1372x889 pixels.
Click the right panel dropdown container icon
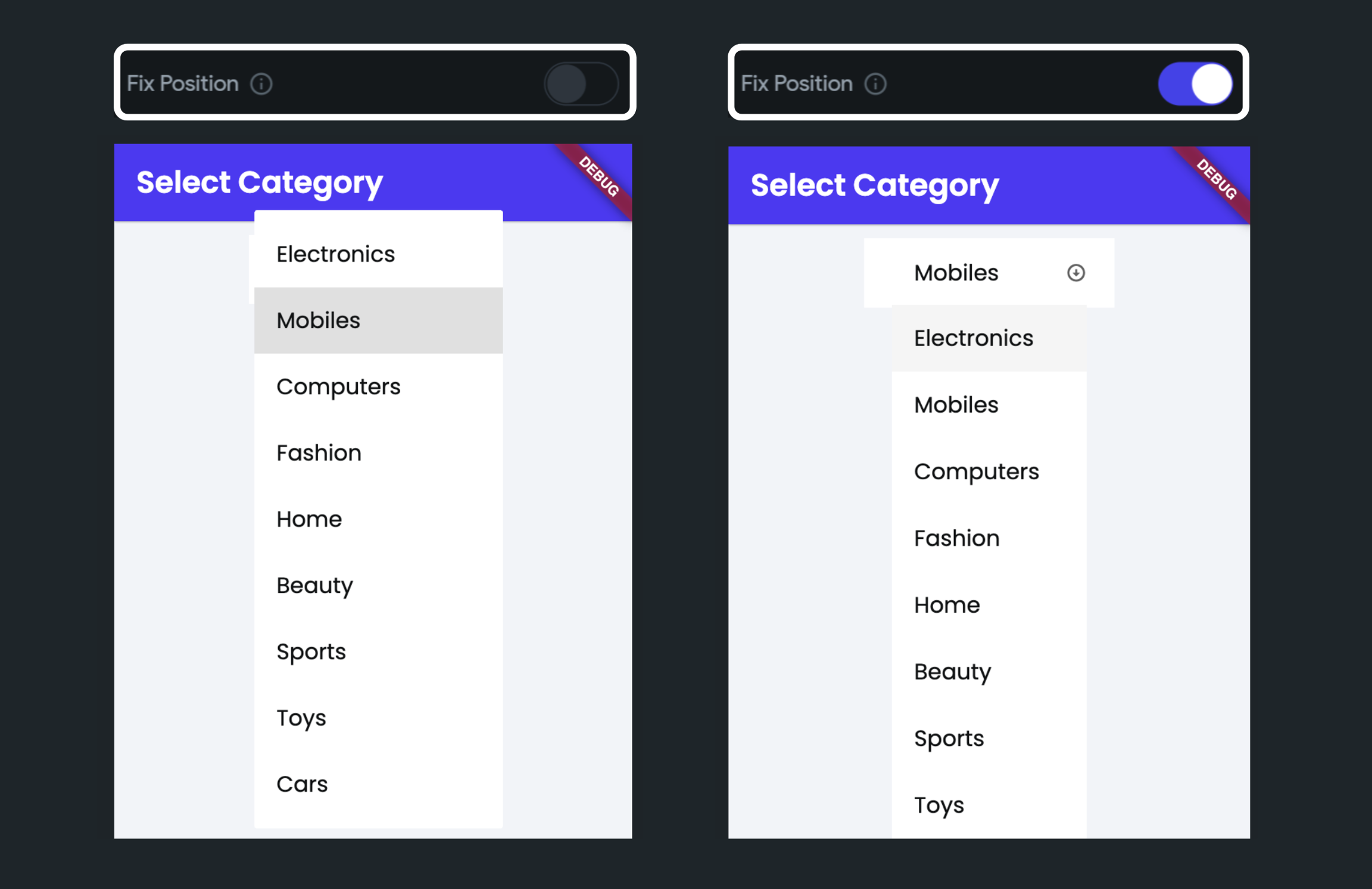[1076, 272]
